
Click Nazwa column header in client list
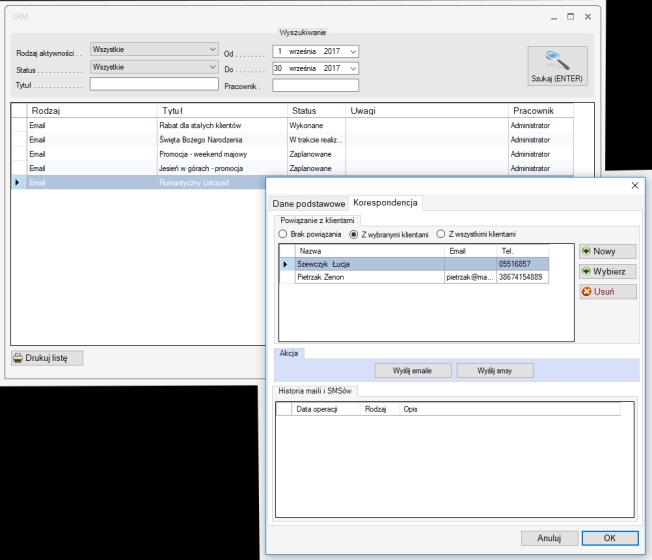370,251
